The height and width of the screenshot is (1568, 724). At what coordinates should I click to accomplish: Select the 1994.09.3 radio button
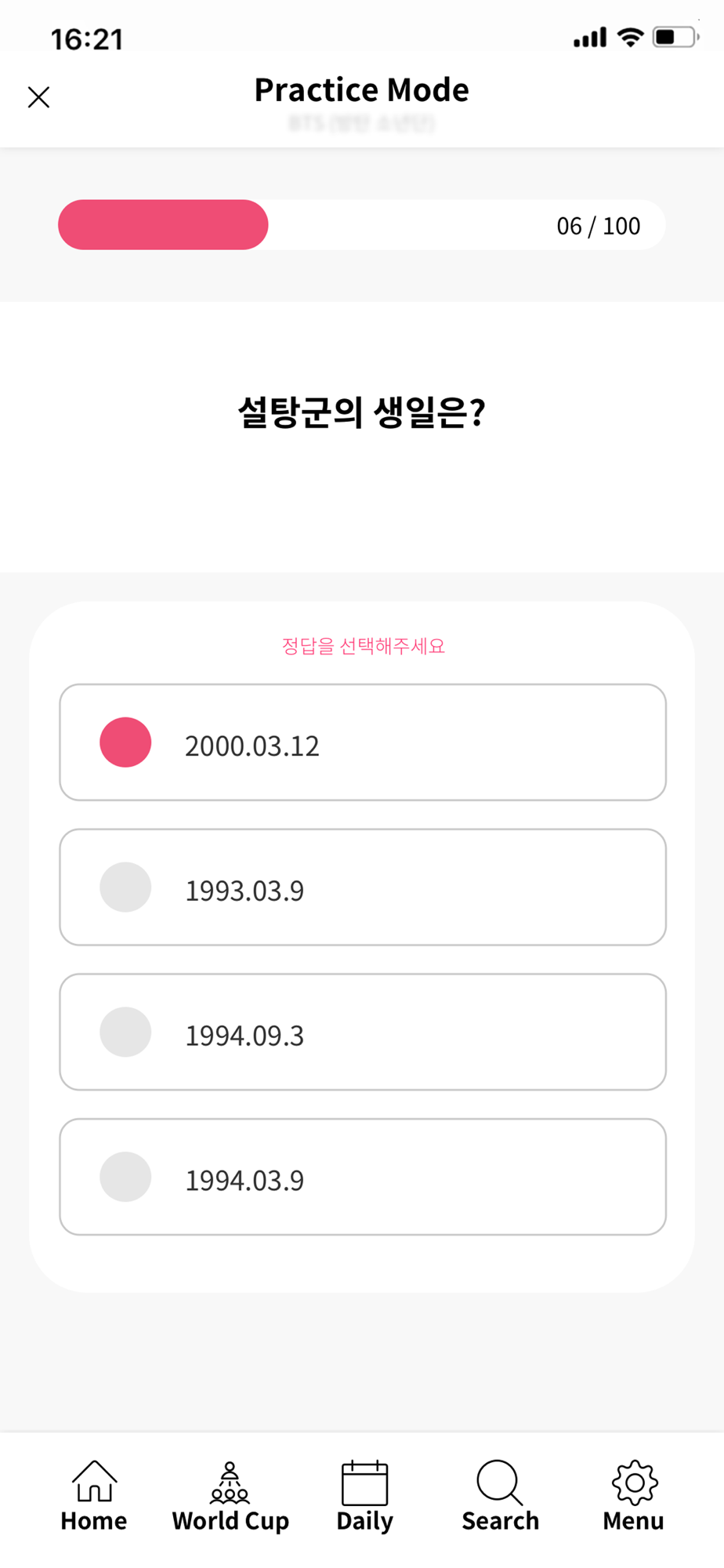tap(125, 1032)
